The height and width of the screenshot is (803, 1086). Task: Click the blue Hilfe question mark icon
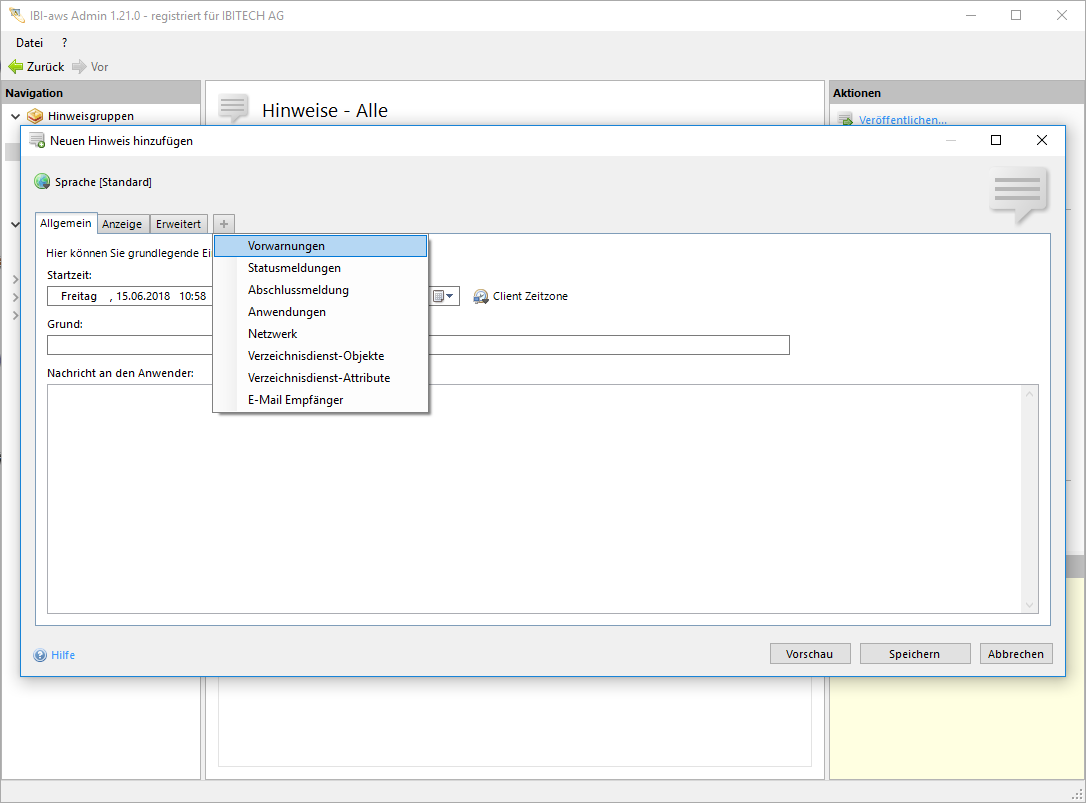click(40, 656)
